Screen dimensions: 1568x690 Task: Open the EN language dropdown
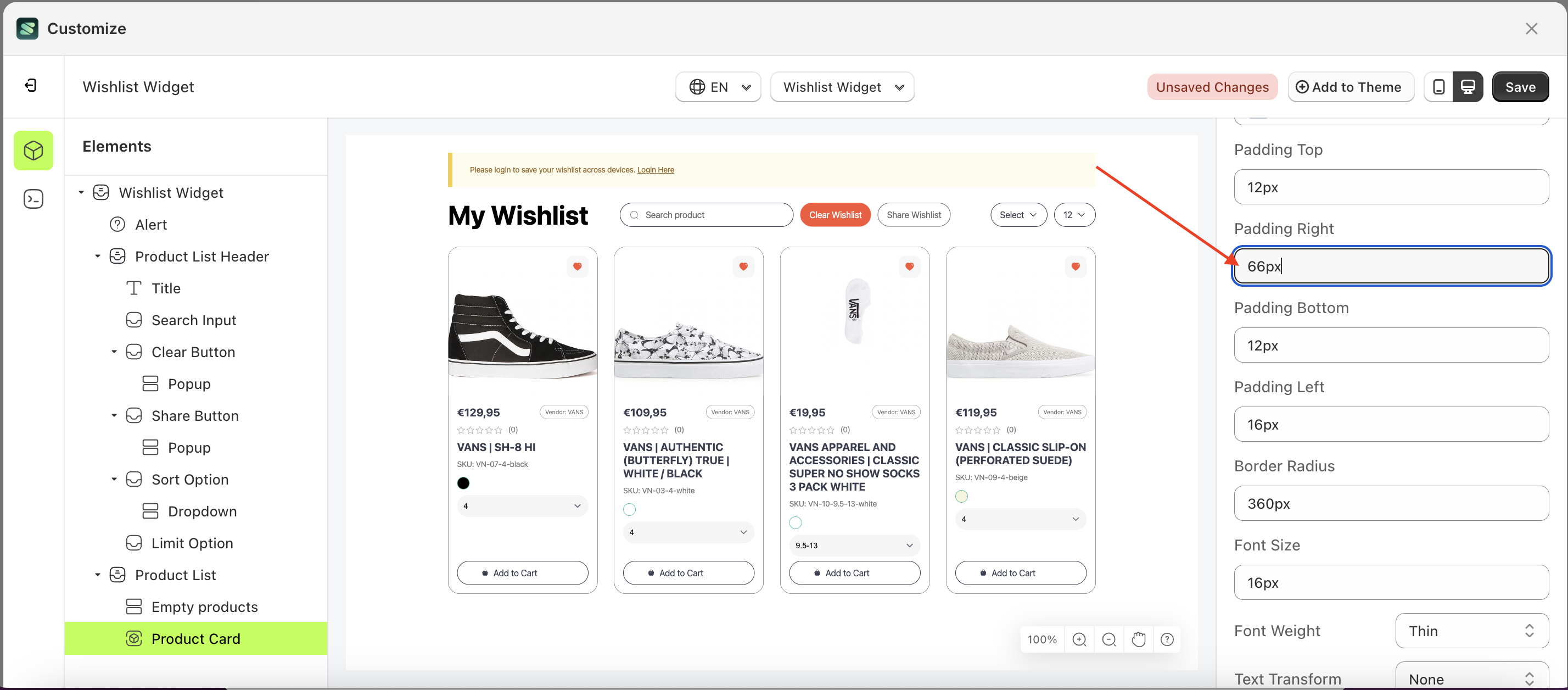[x=718, y=87]
